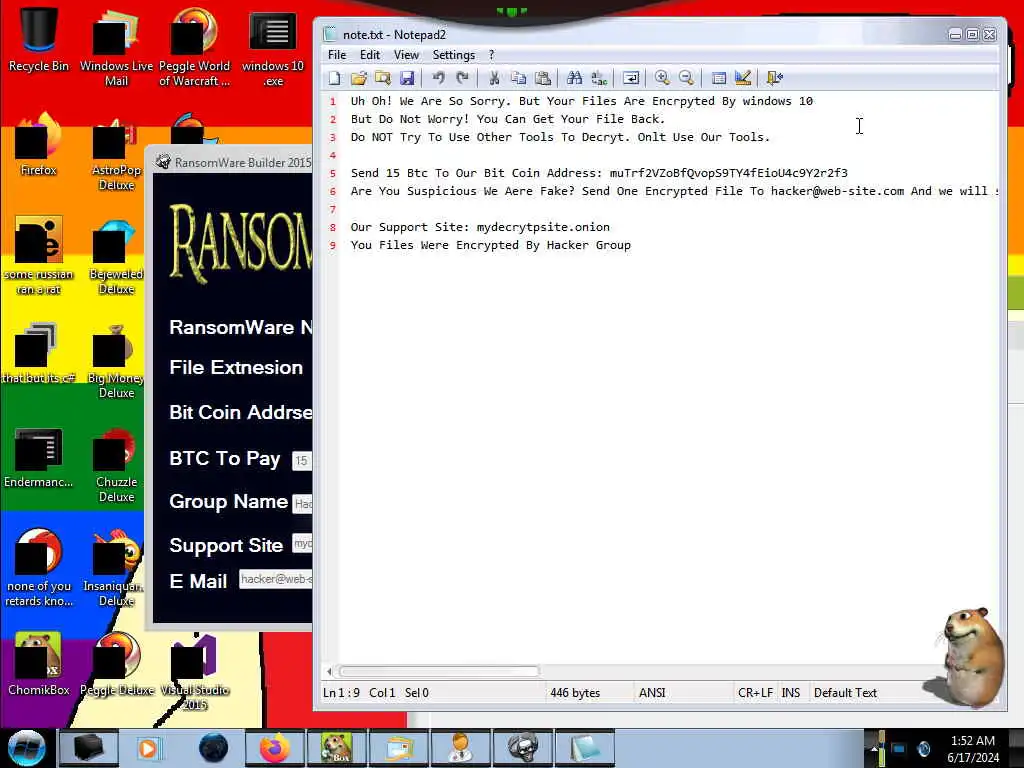Click the E Mail field in RansomWare Builder
The image size is (1024, 768).
pyautogui.click(x=276, y=579)
